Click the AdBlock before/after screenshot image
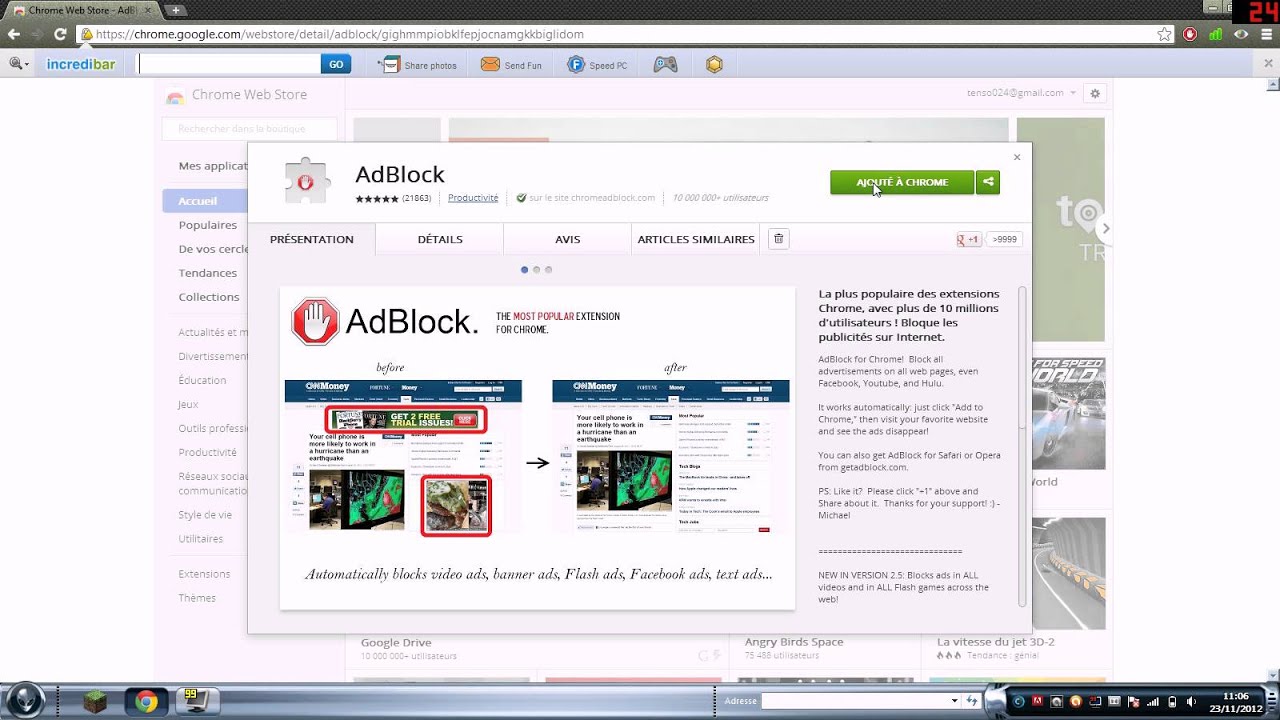 (x=537, y=448)
